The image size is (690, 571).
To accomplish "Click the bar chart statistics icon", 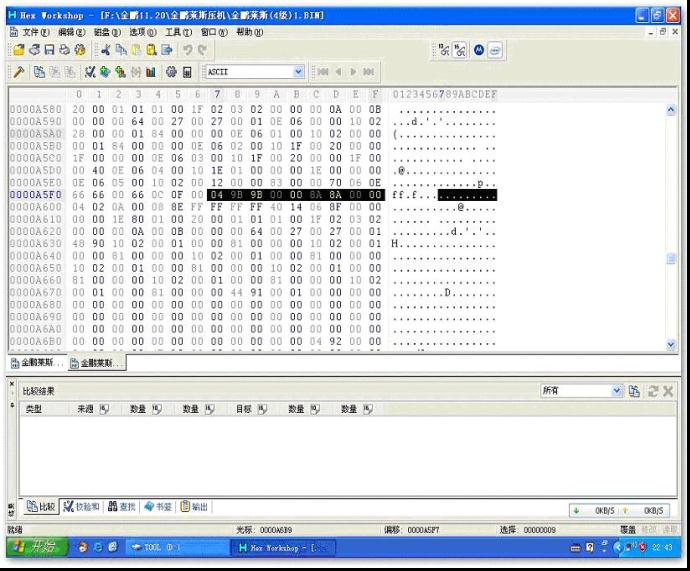I will 151,72.
